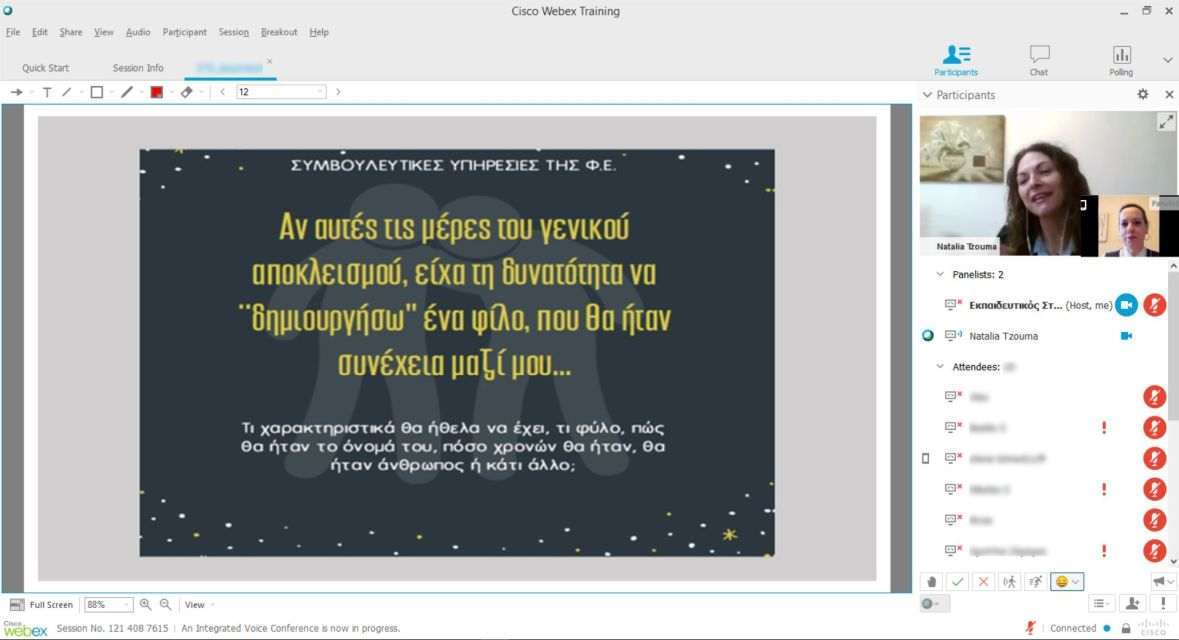The height and width of the screenshot is (640, 1179).
Task: Collapse the Attendees group
Action: (x=940, y=366)
